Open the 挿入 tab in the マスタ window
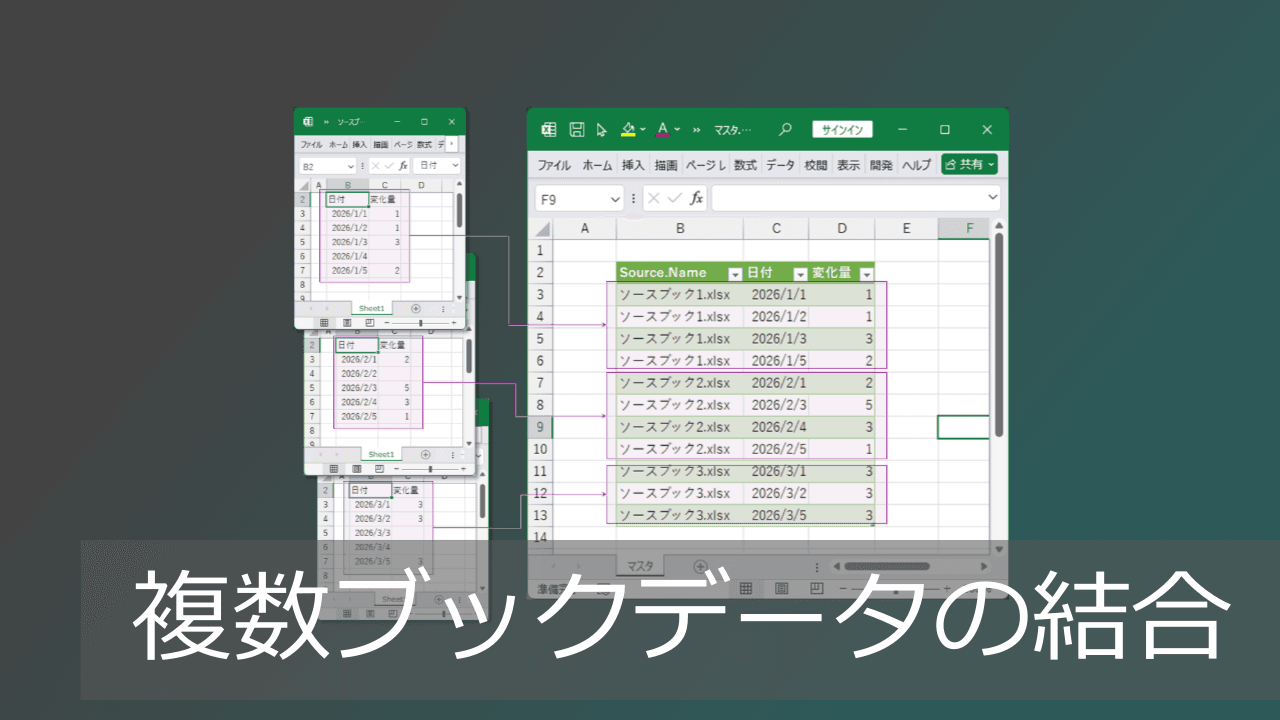Viewport: 1280px width, 720px height. coord(632,165)
